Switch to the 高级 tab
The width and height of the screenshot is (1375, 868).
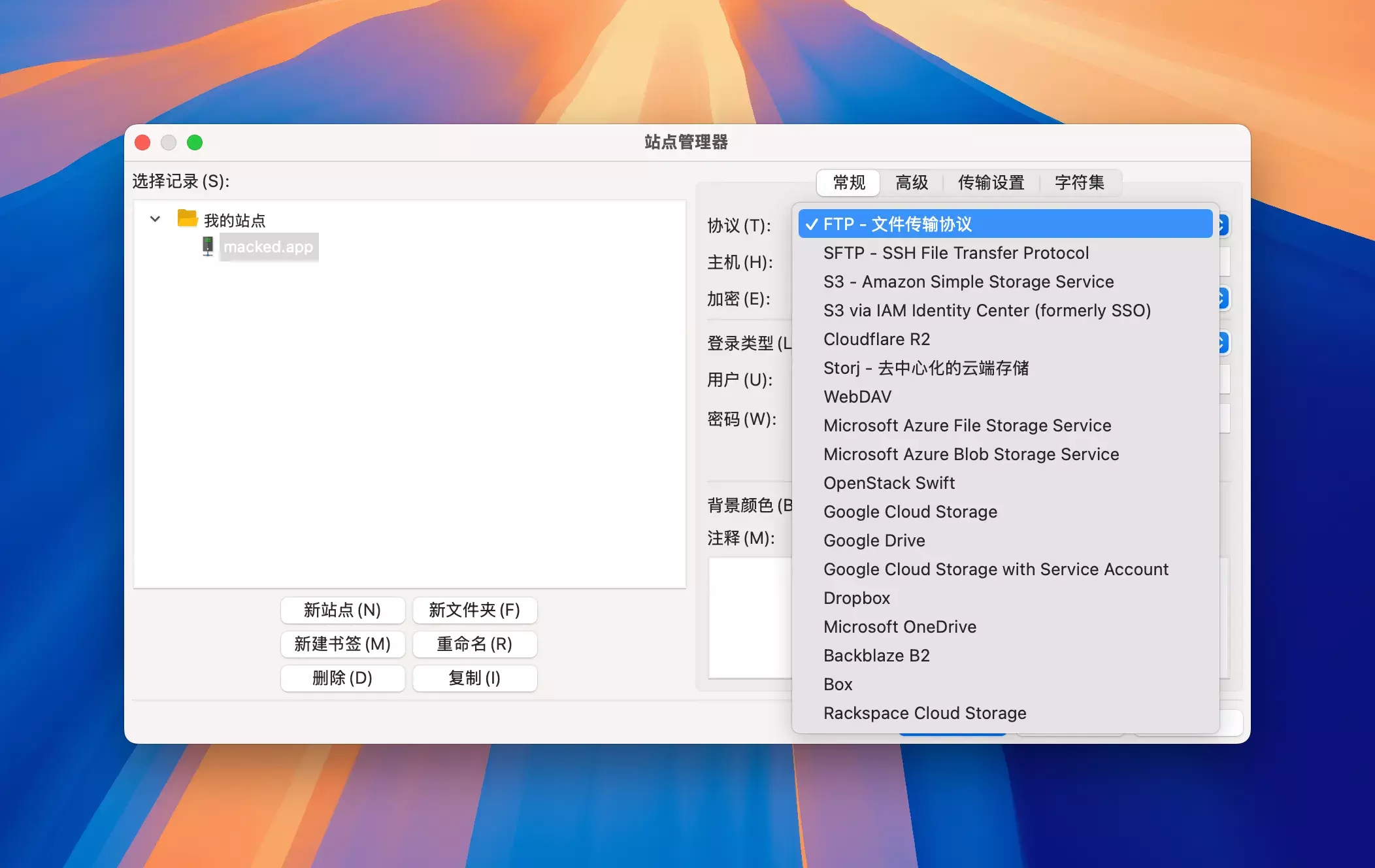pyautogui.click(x=911, y=182)
